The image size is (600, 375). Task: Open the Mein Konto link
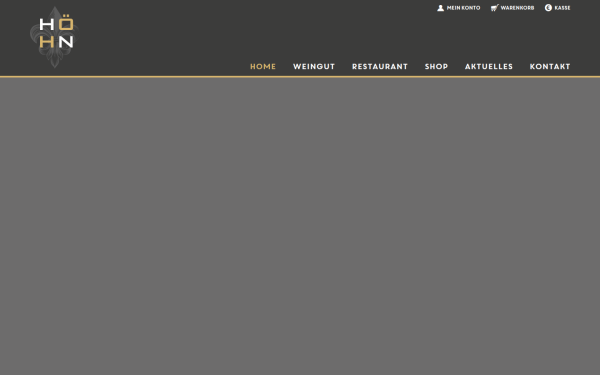point(463,8)
